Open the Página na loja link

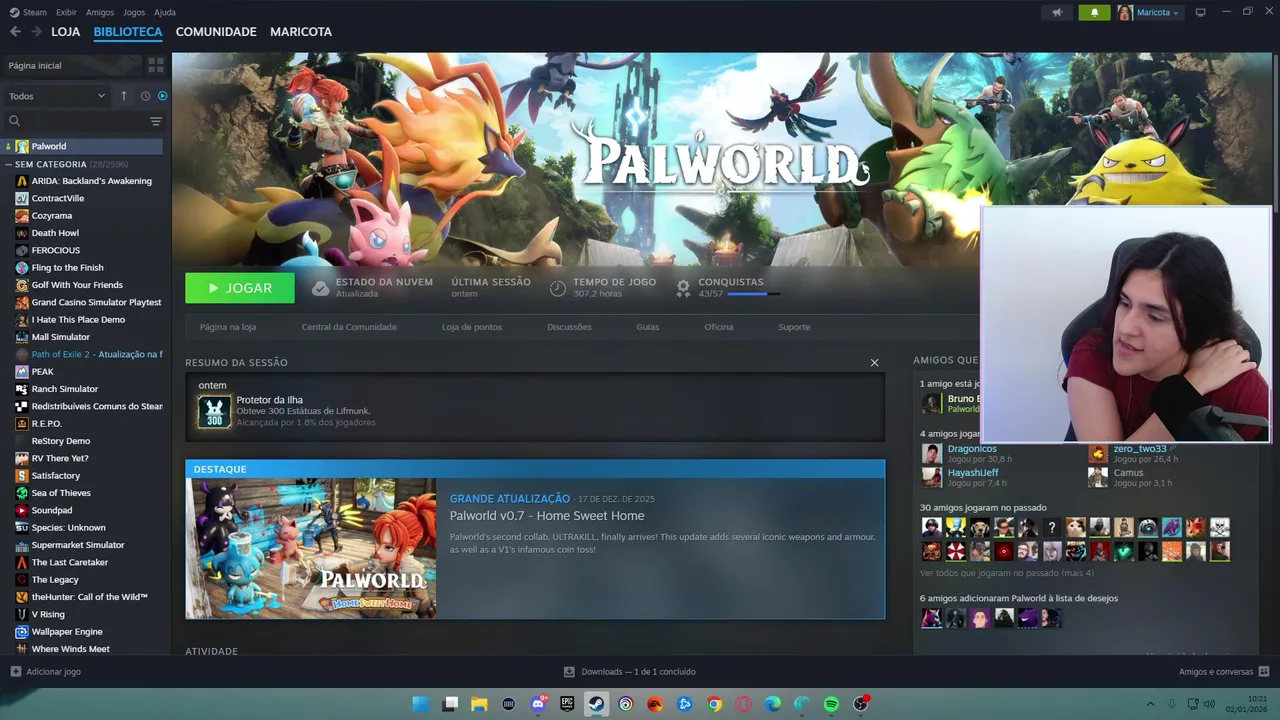coord(228,327)
